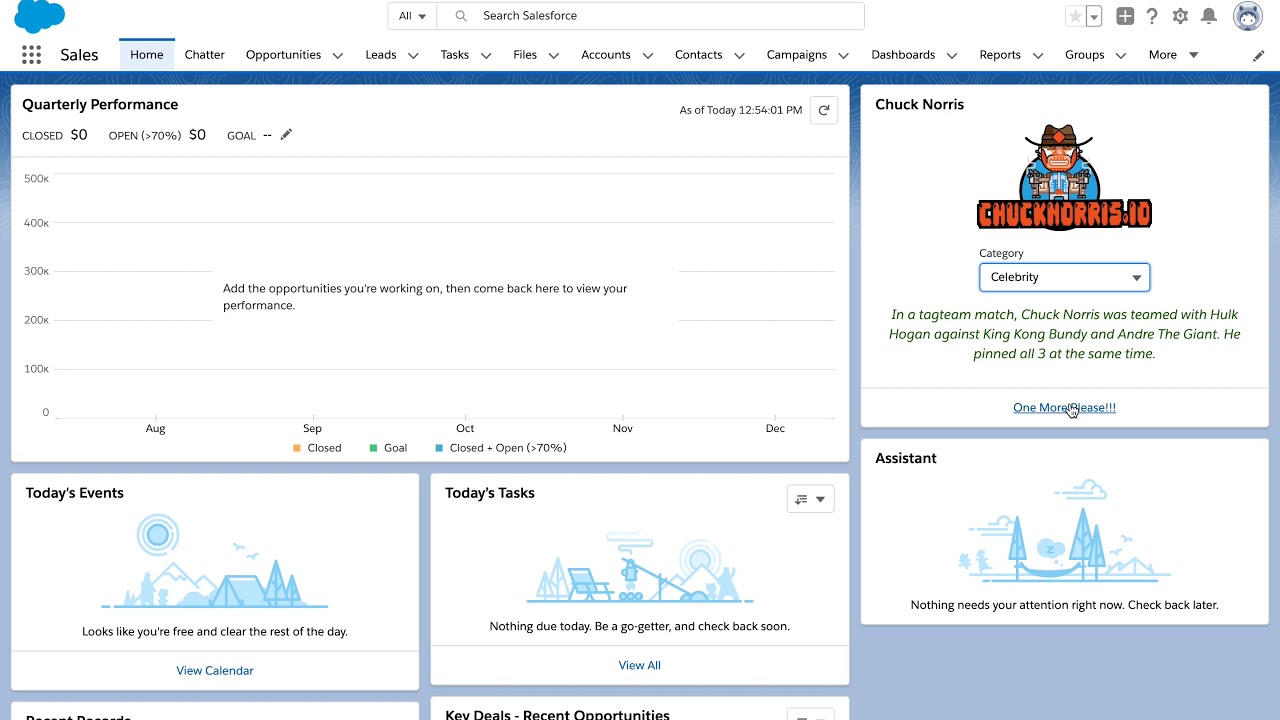This screenshot has height=720, width=1280.
Task: Expand the Accounts tab chevron
Action: click(x=647, y=56)
